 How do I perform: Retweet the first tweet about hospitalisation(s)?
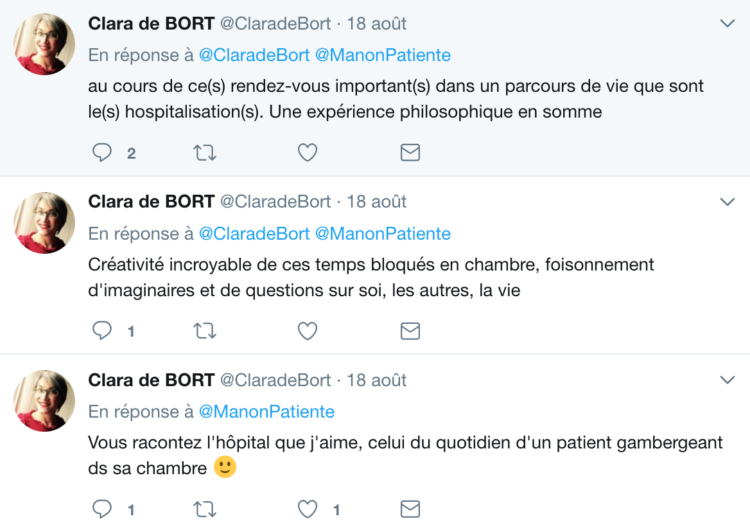pos(205,153)
